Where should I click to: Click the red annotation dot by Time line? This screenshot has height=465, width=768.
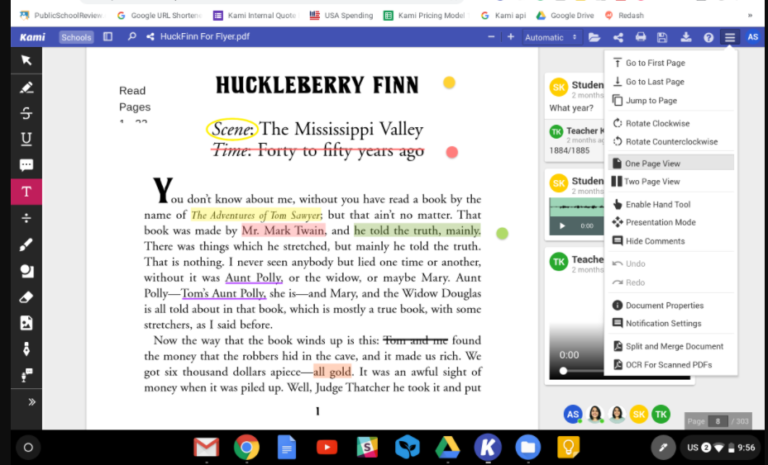(452, 152)
